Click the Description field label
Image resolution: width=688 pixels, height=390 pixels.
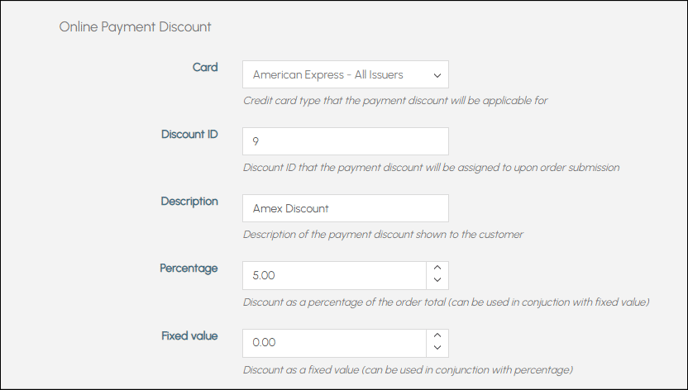click(x=190, y=201)
